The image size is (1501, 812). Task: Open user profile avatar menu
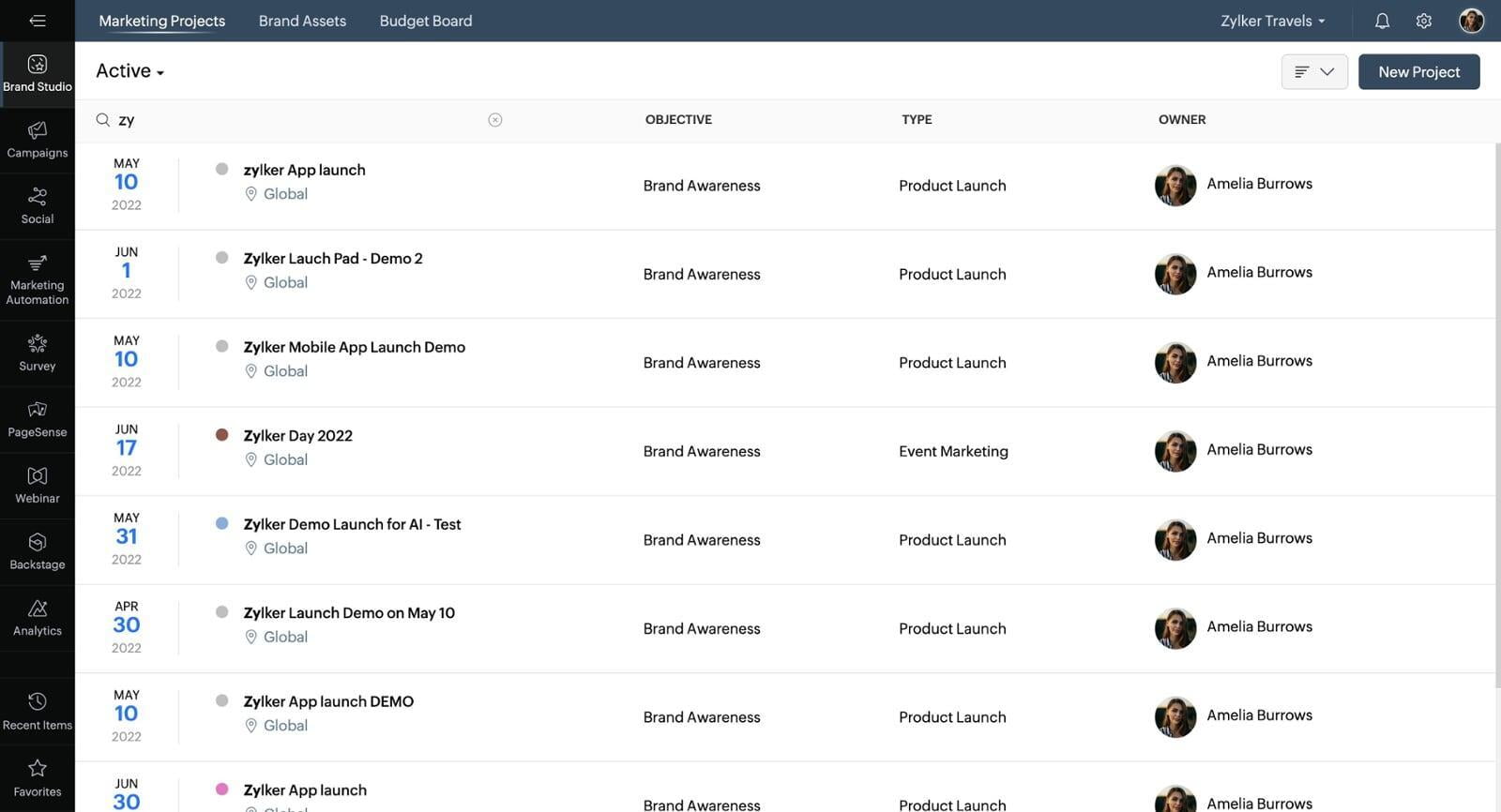click(1471, 21)
